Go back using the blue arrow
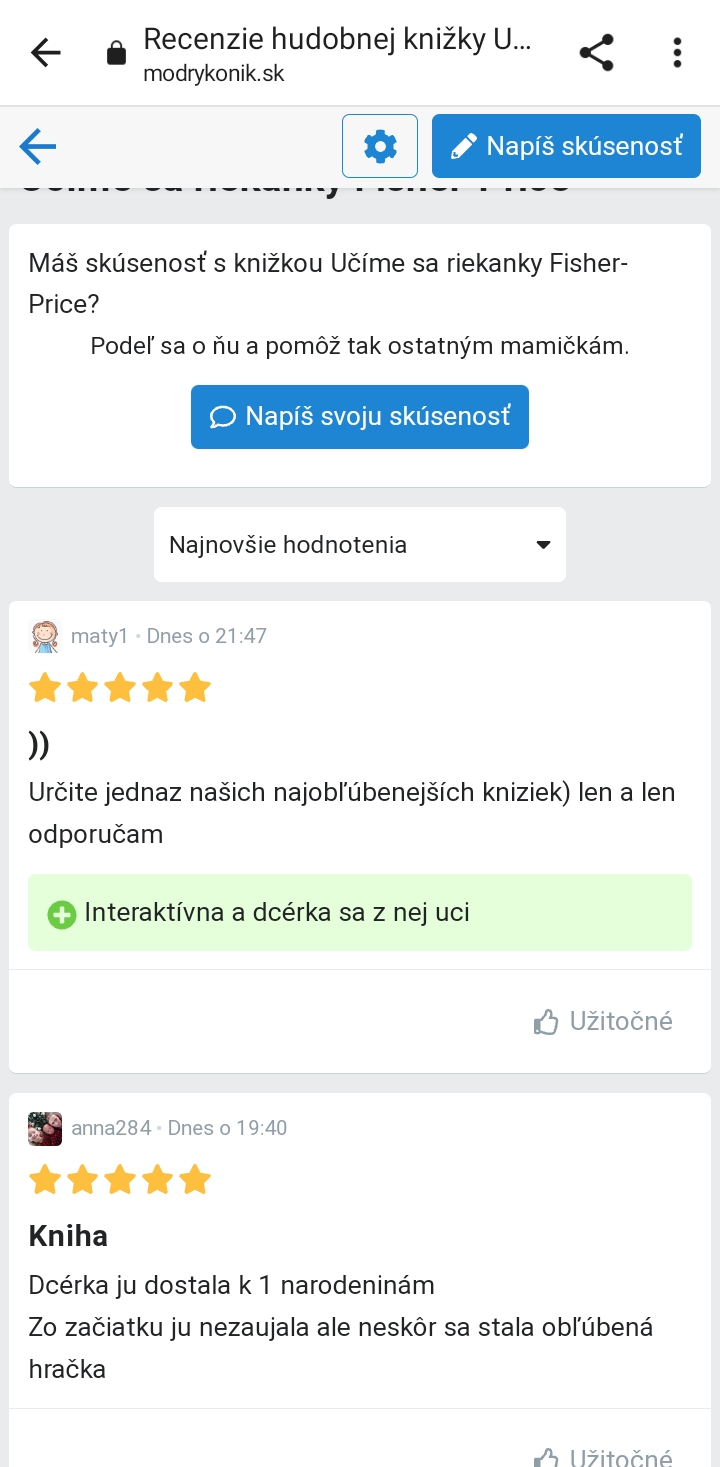 pos(38,147)
